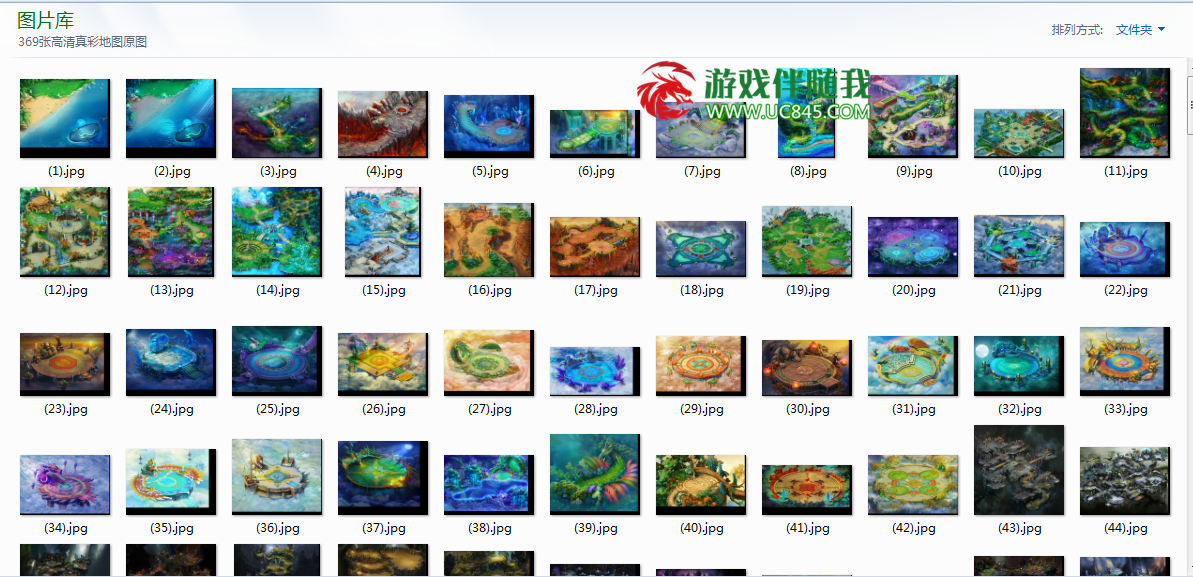The height and width of the screenshot is (577, 1193).
Task: Select thumbnail of (23).jpg
Action: 65,365
